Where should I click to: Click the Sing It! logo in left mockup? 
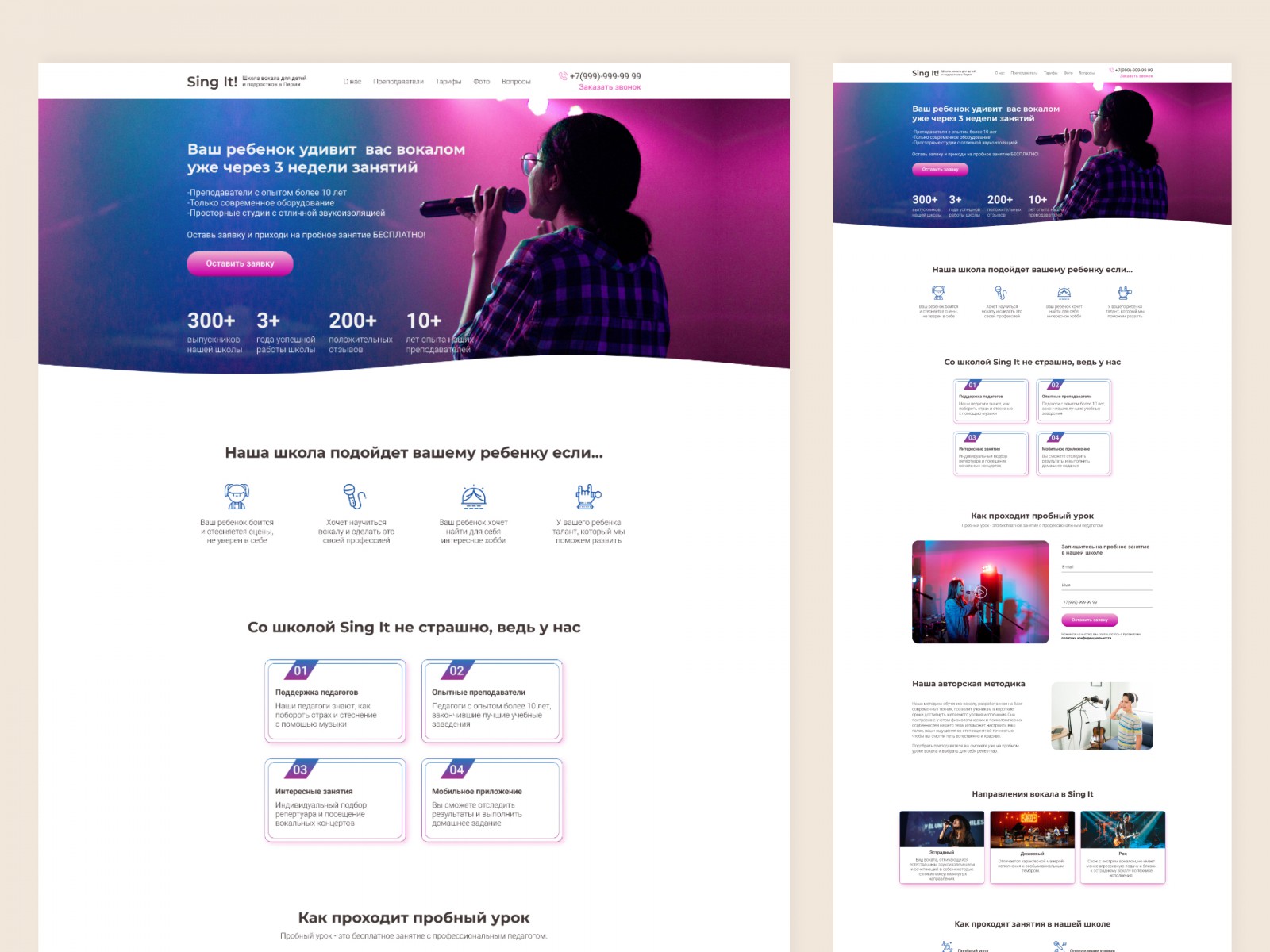click(x=212, y=82)
